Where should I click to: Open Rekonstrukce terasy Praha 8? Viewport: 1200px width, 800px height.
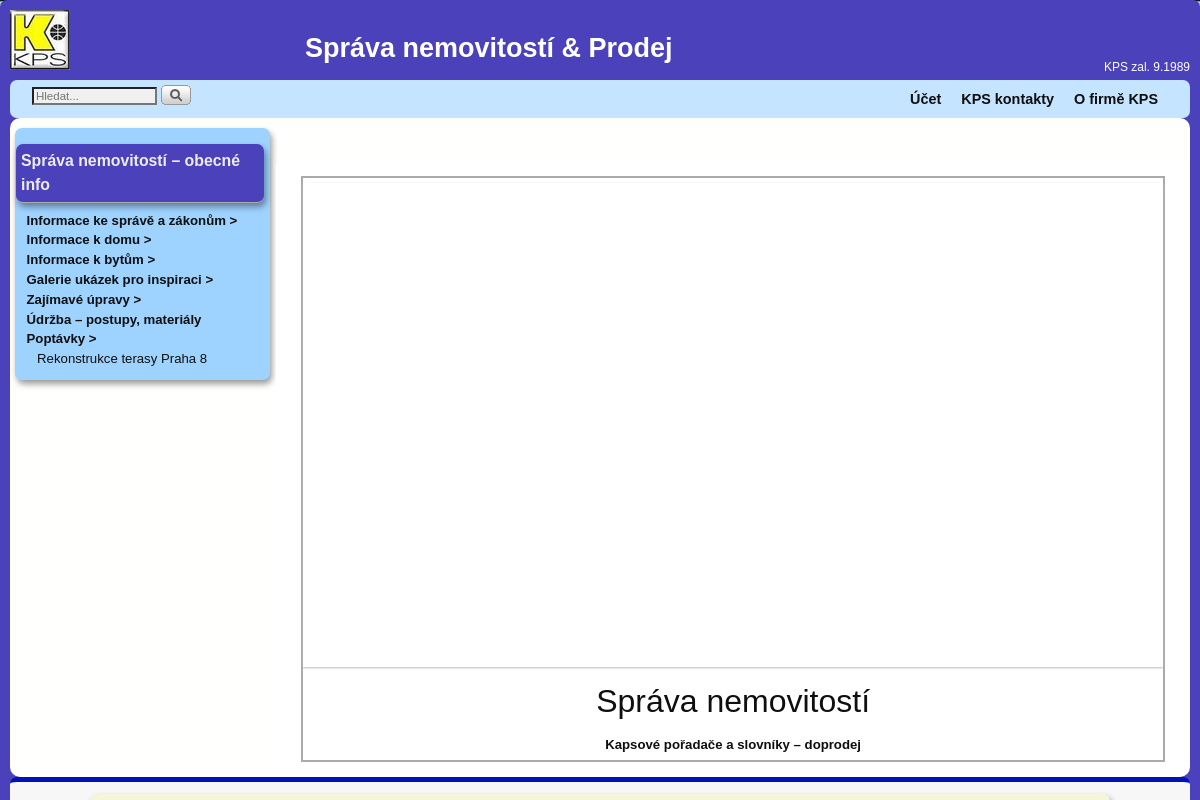[x=122, y=359]
